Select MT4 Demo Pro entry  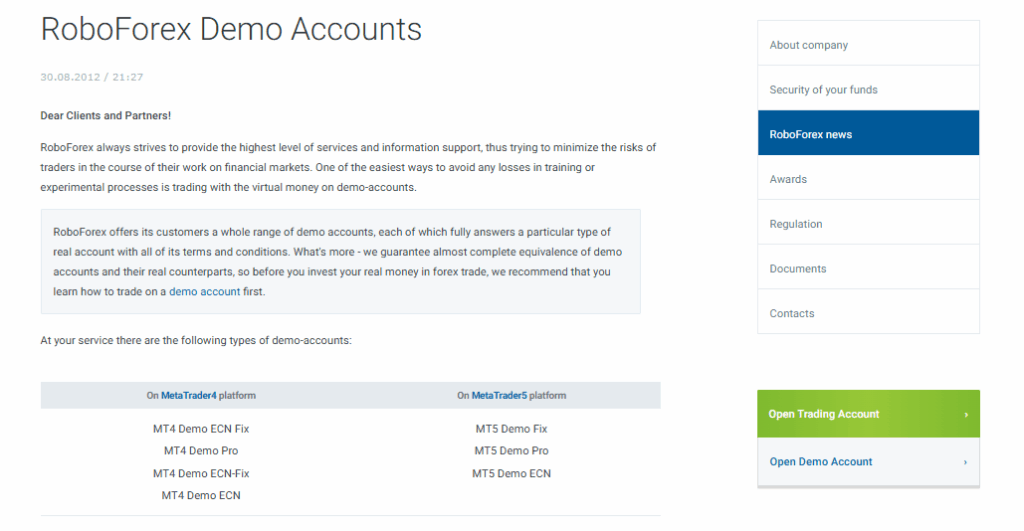tap(201, 451)
